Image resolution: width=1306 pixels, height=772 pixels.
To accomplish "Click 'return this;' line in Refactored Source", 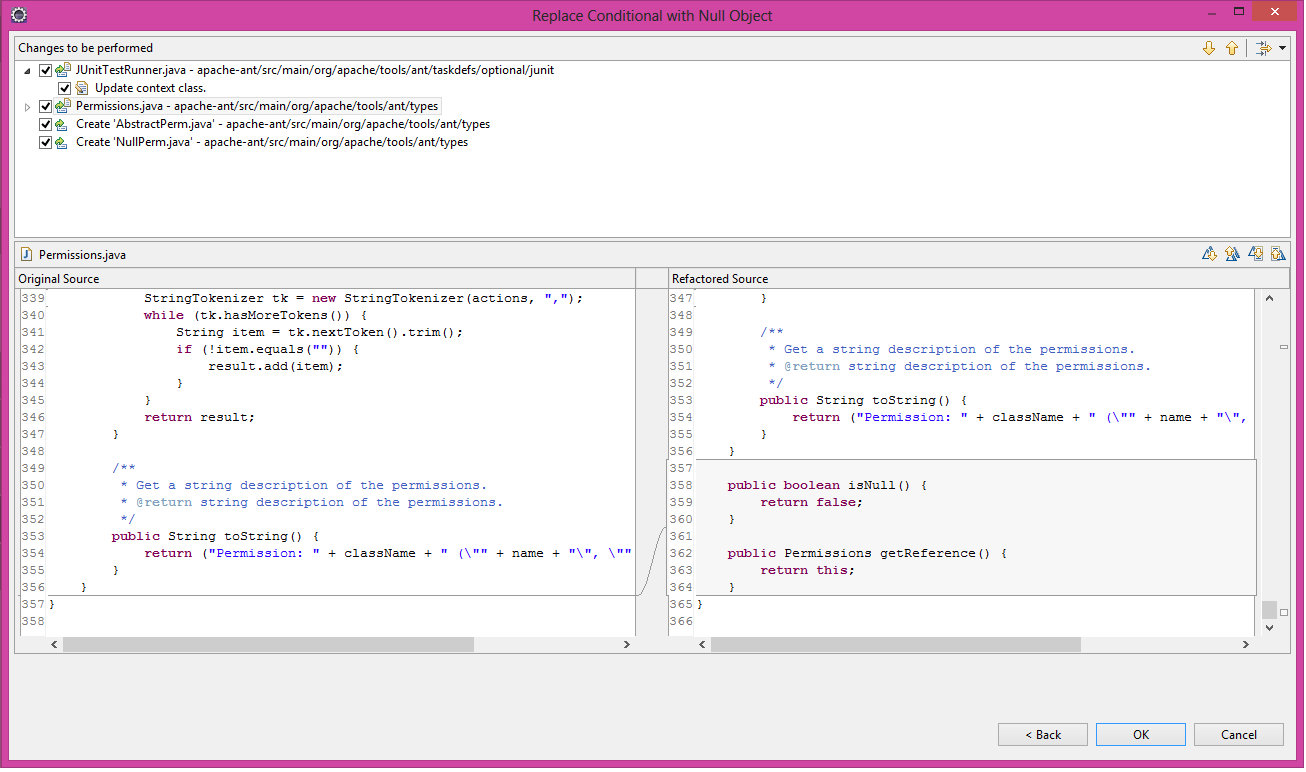I will tap(807, 570).
